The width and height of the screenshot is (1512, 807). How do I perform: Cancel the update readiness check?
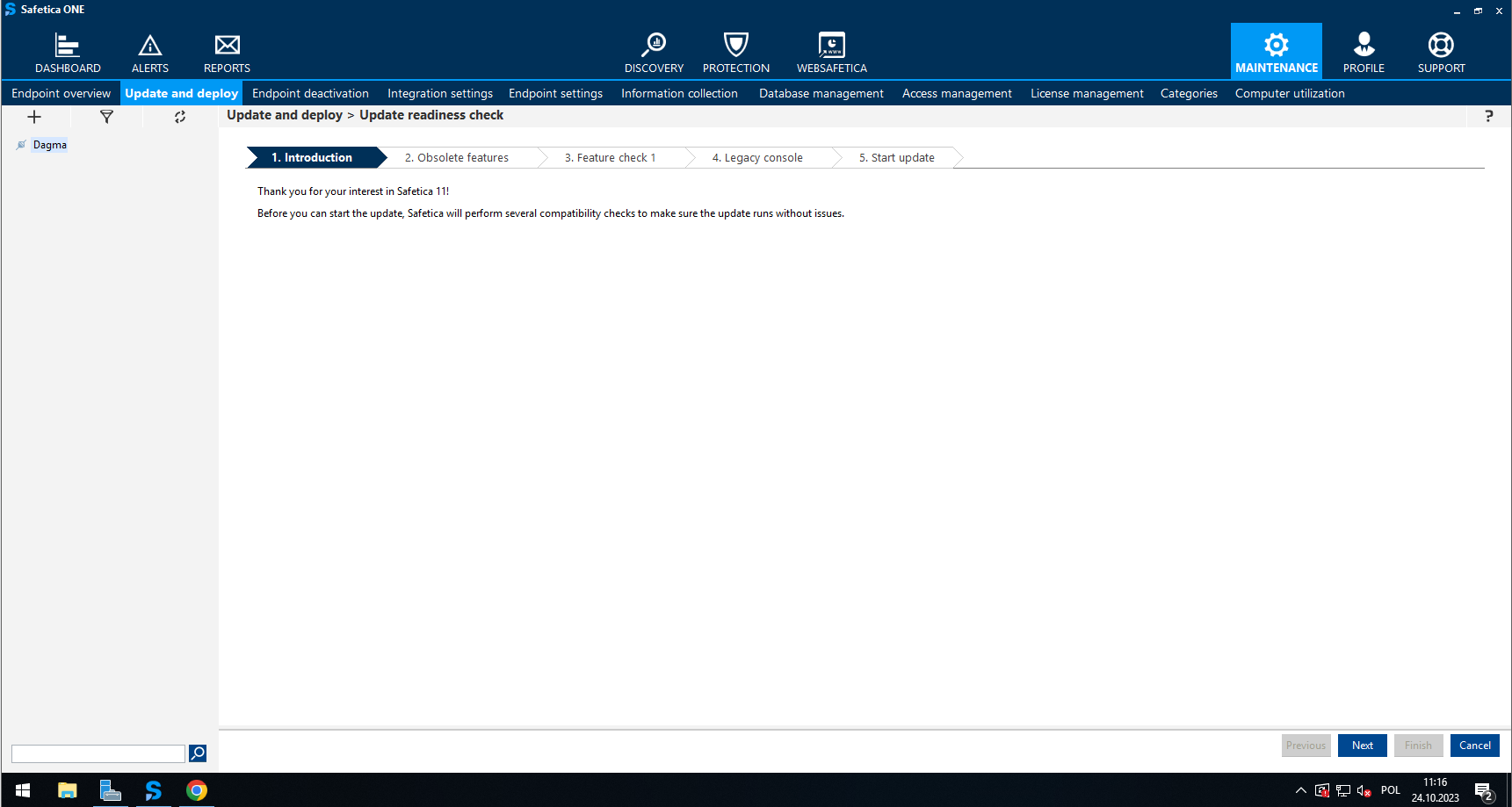[1474, 746]
